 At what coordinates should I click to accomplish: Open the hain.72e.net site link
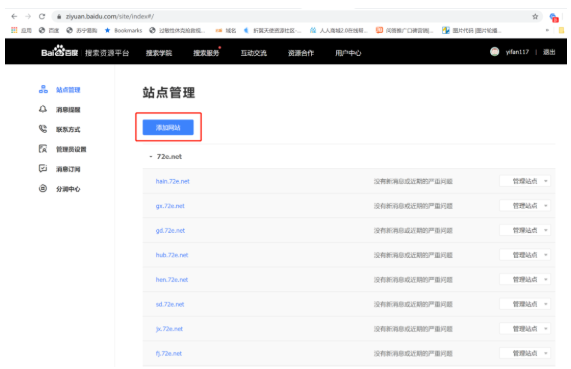click(173, 181)
